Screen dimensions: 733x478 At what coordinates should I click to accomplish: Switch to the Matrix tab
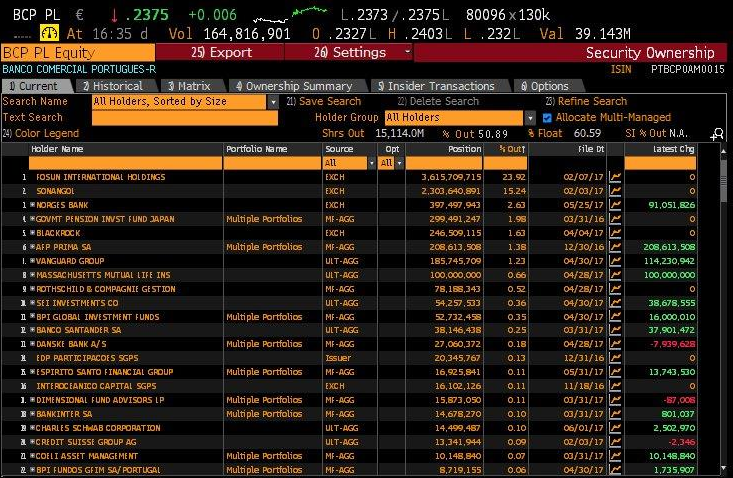coord(191,86)
